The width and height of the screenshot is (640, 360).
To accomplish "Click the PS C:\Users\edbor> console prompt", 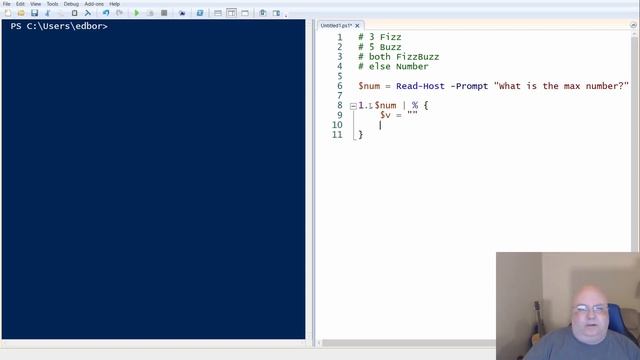I will coord(59,26).
